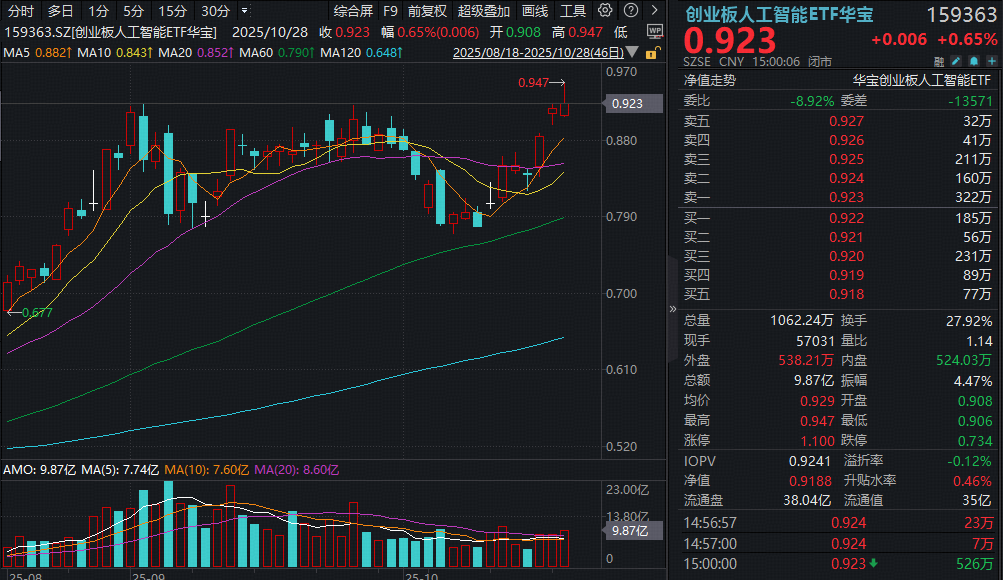Click the 9.87亿 volume axis marker
This screenshot has width=1003, height=580.
point(632,531)
